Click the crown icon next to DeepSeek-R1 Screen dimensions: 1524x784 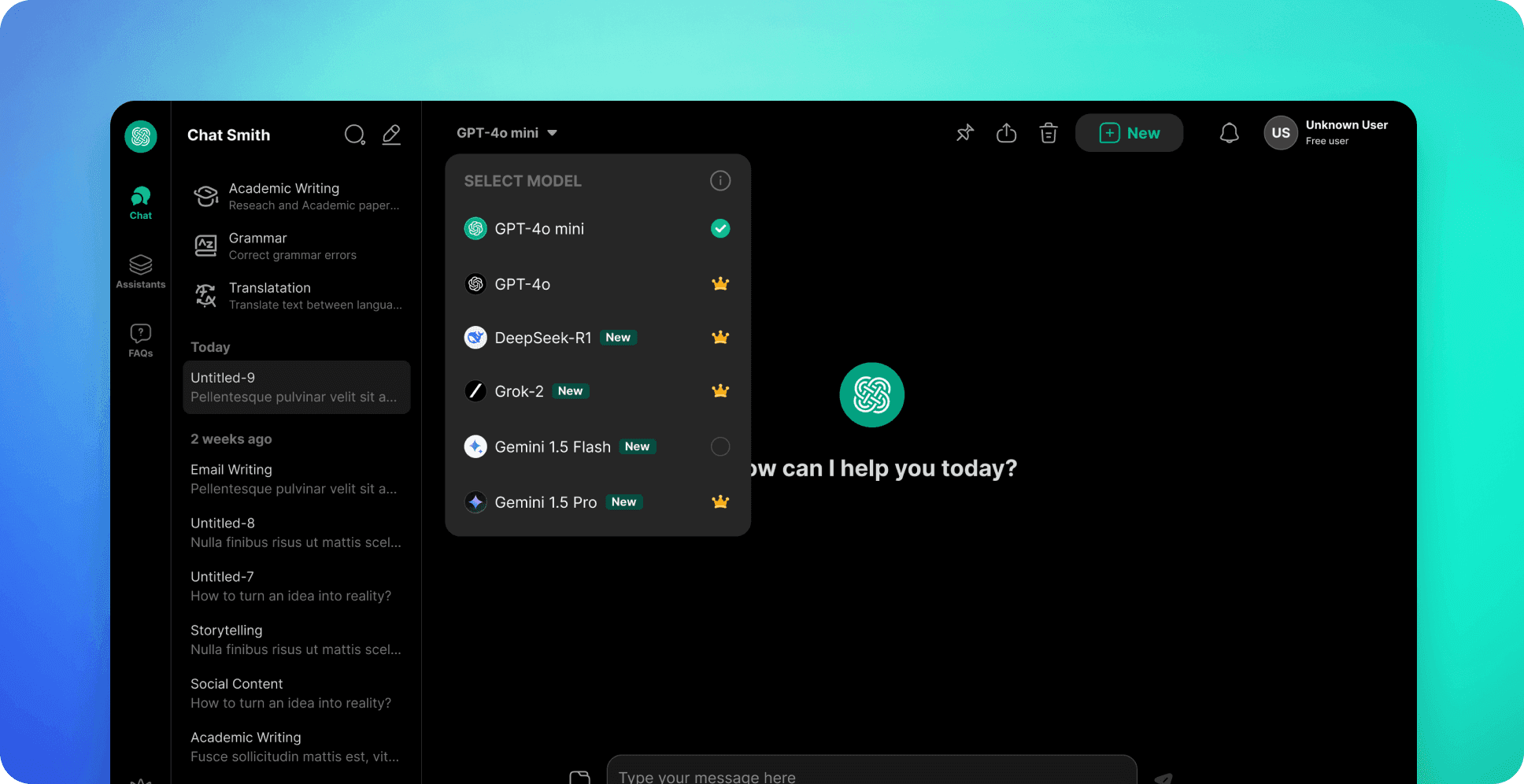pyautogui.click(x=720, y=338)
